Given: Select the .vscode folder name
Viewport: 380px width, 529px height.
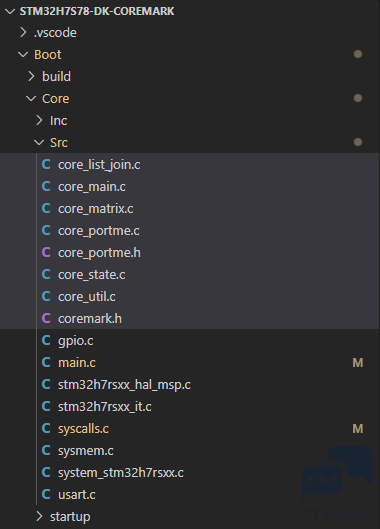Looking at the screenshot, I should 55,33.
